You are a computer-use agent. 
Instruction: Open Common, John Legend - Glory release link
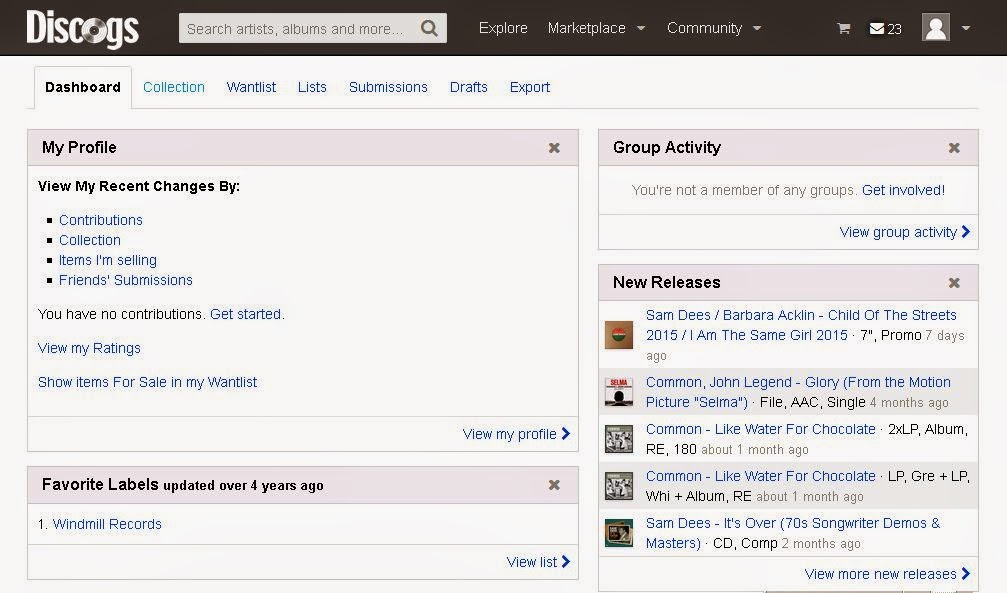pyautogui.click(x=798, y=392)
